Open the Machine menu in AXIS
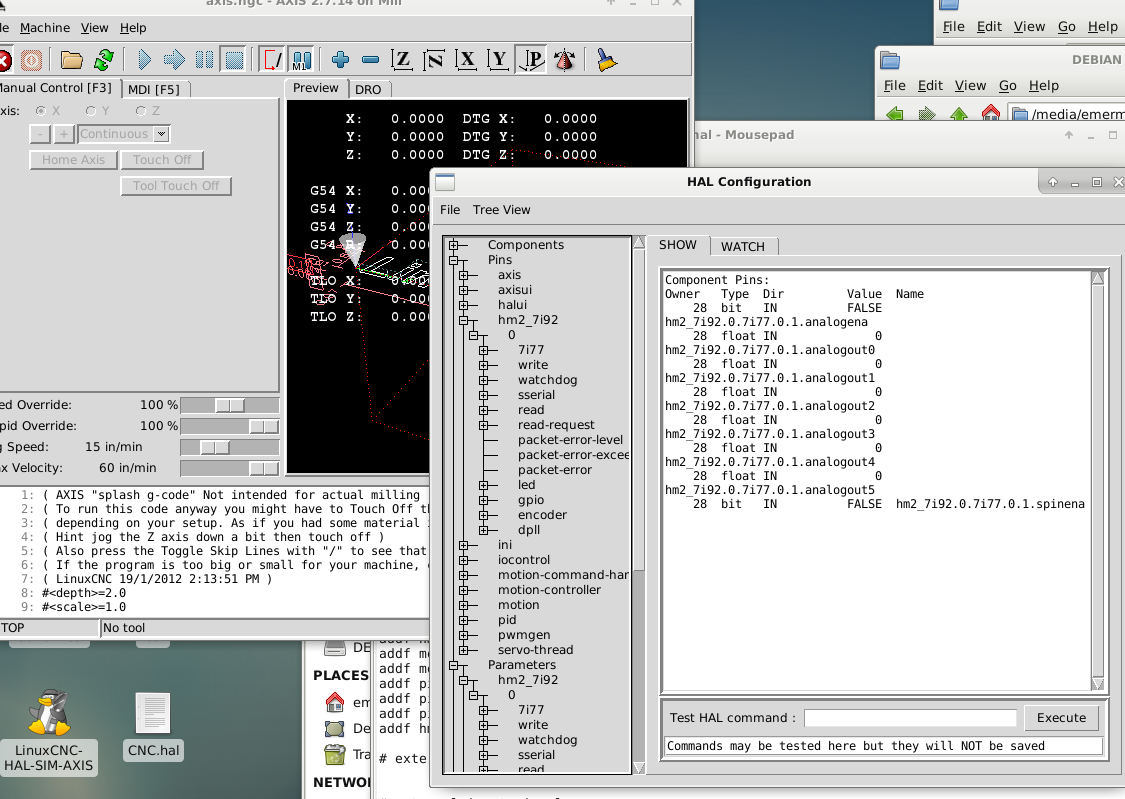 [x=45, y=28]
